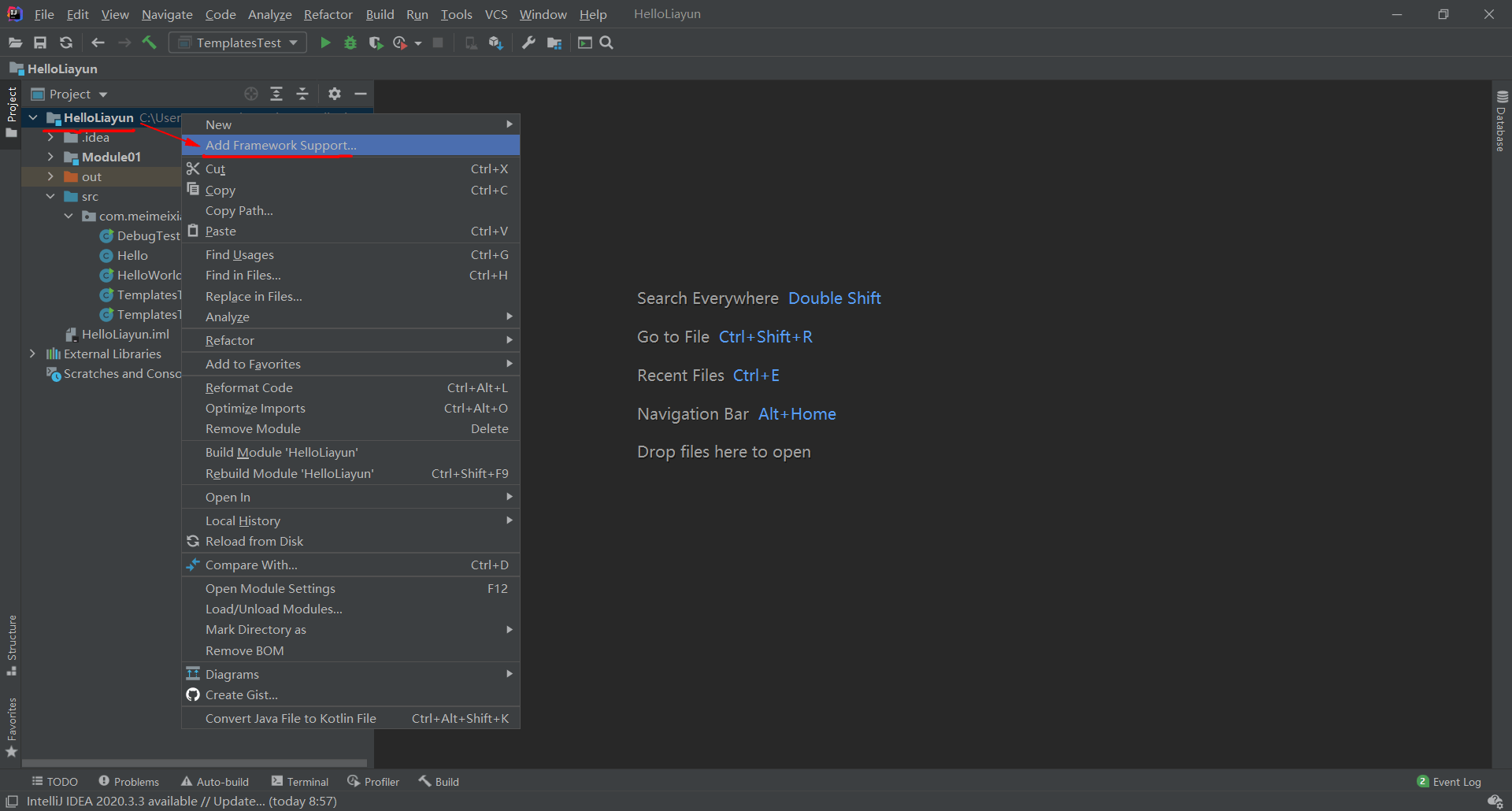
Task: Click the tool windows quick-access icon in the status bar
Action: (x=12, y=802)
